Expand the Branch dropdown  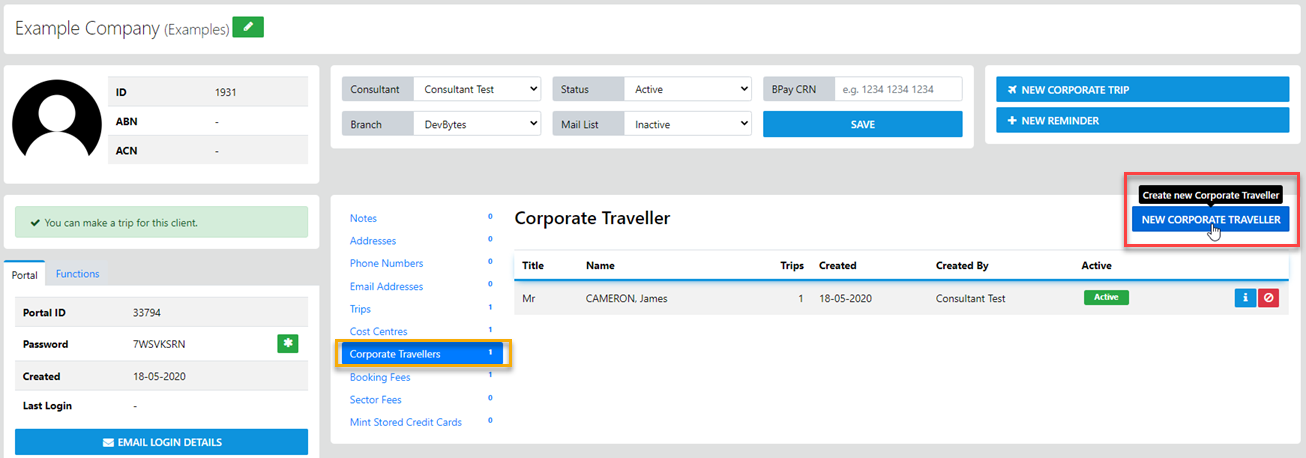click(x=477, y=124)
